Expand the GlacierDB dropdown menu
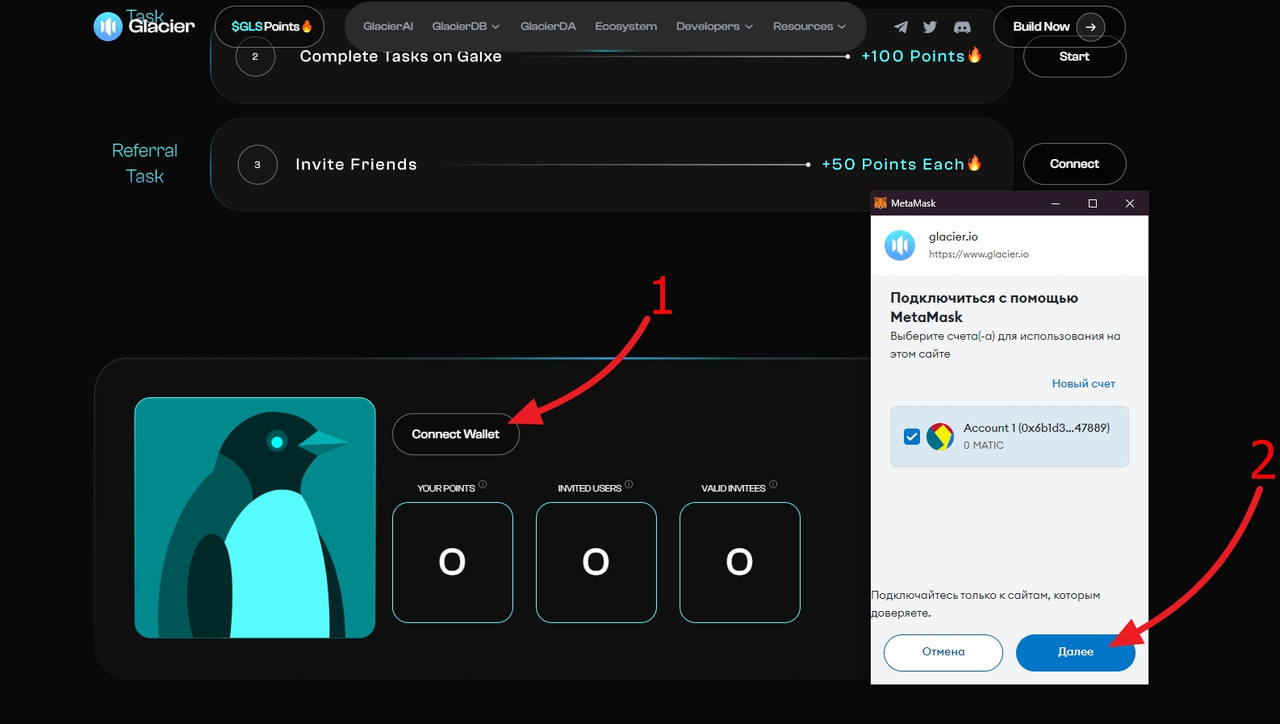The height and width of the screenshot is (724, 1280). pos(466,27)
